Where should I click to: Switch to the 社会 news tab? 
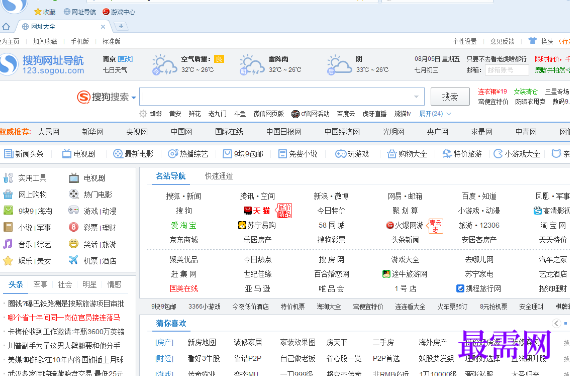tap(65, 284)
